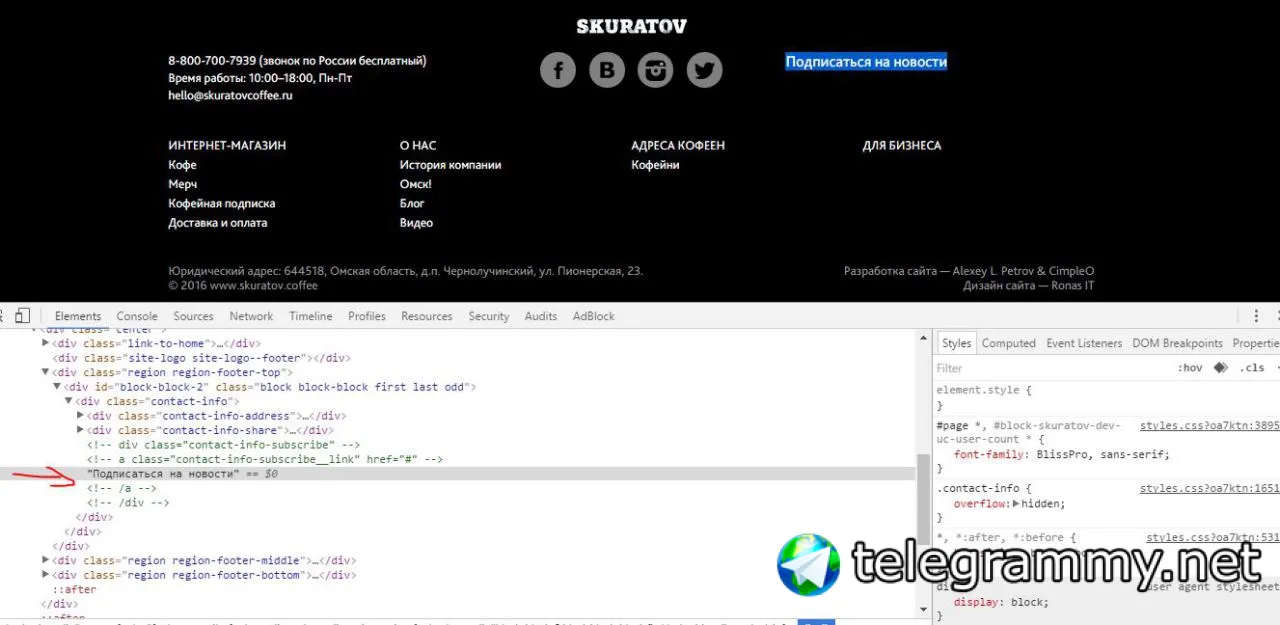Expand the overflow hidden property triangle
Viewport: 1280px width, 625px height.
pyautogui.click(x=1016, y=504)
